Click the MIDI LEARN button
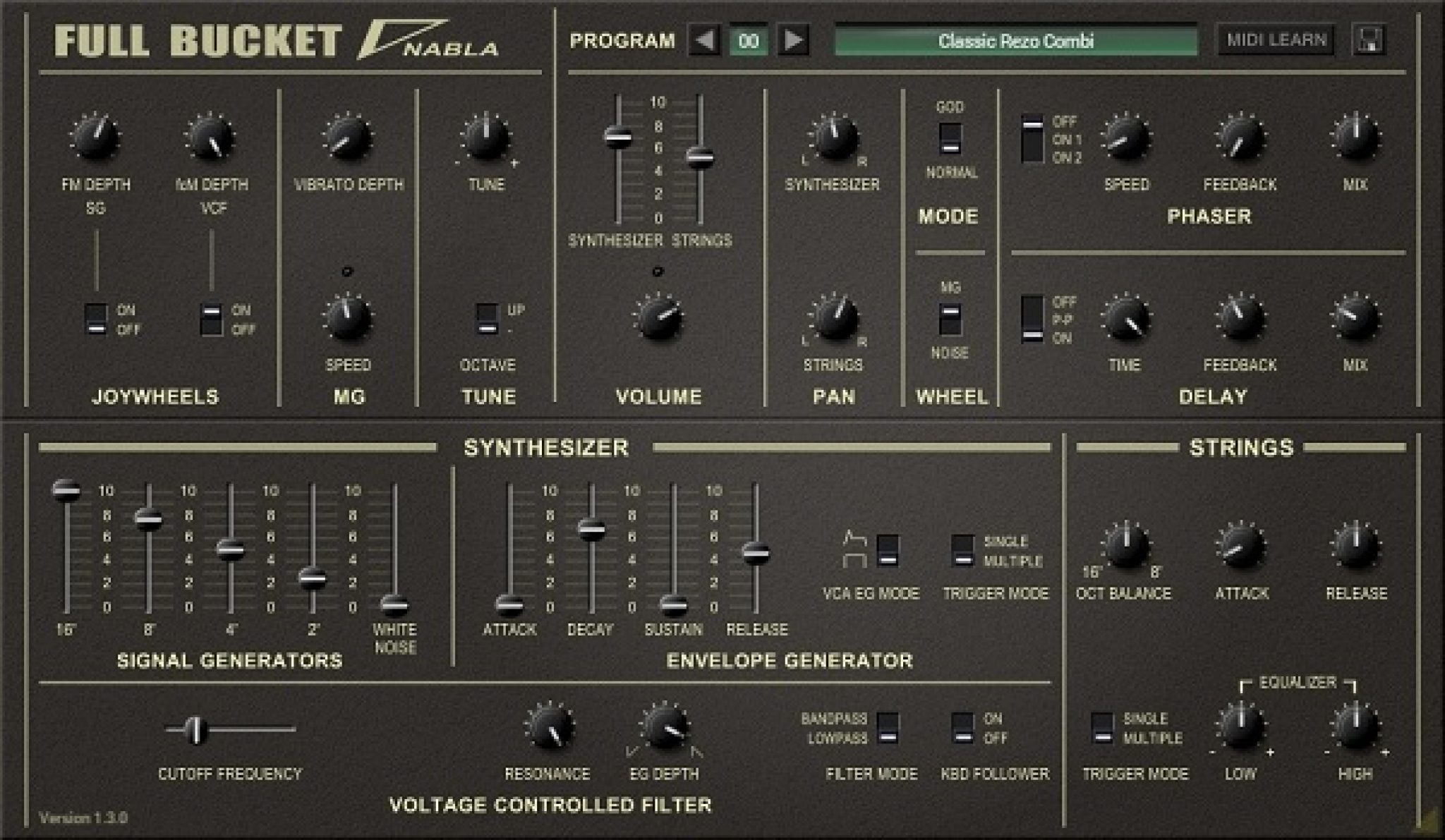Screen dimensions: 1445x840 [1275, 39]
